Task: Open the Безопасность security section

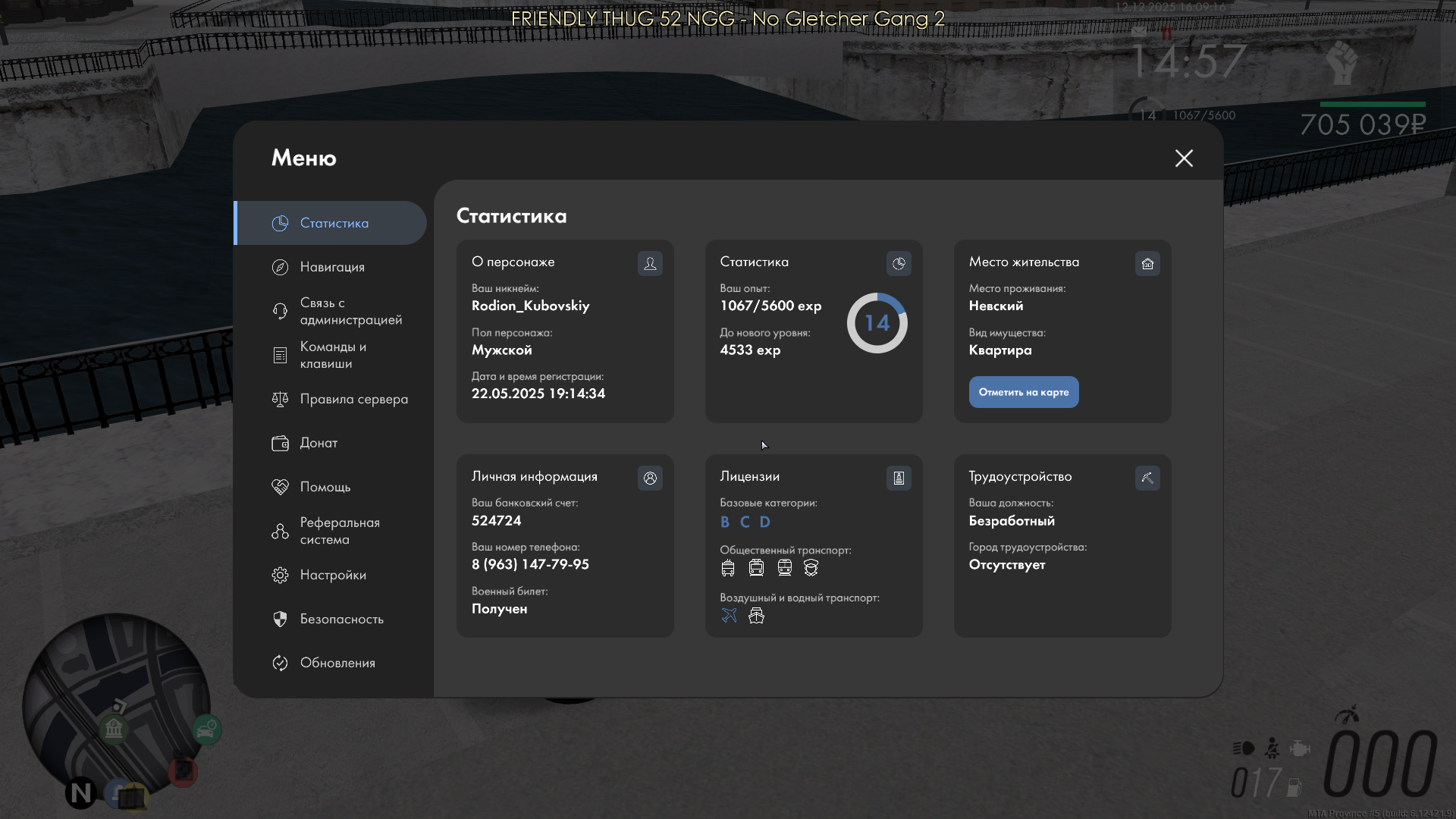Action: 340,619
